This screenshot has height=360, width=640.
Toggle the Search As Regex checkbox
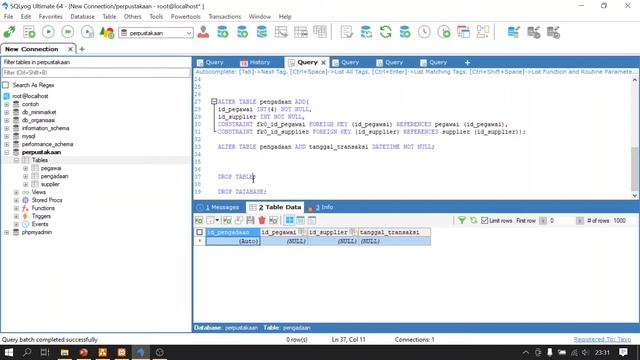[x=6, y=85]
